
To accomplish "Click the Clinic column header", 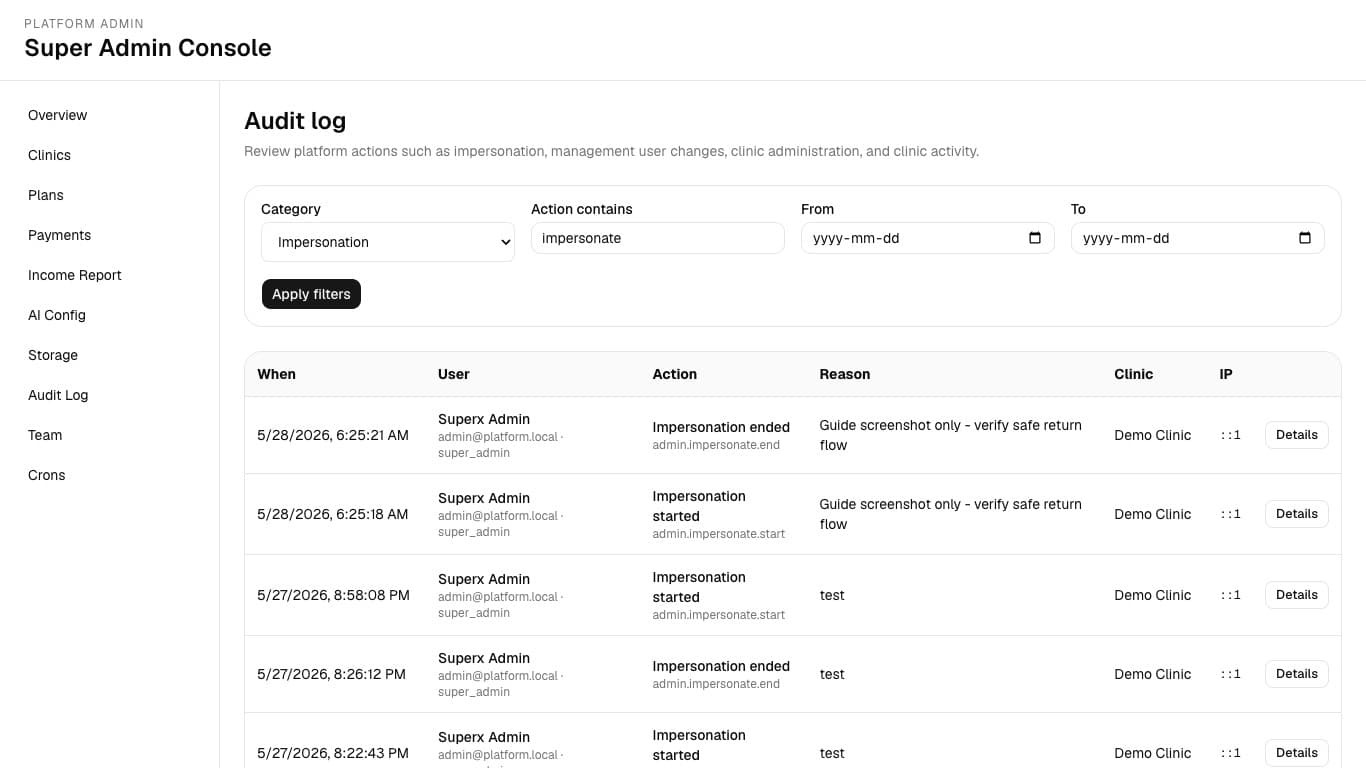I will click(x=1134, y=374).
